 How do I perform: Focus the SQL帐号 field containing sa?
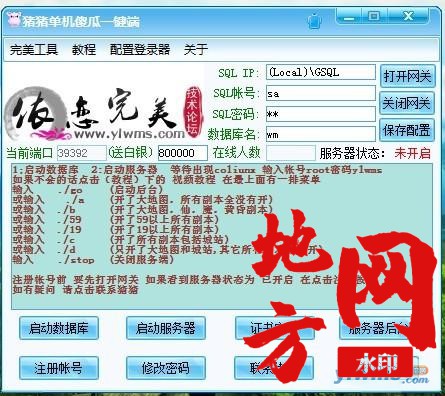click(x=321, y=93)
